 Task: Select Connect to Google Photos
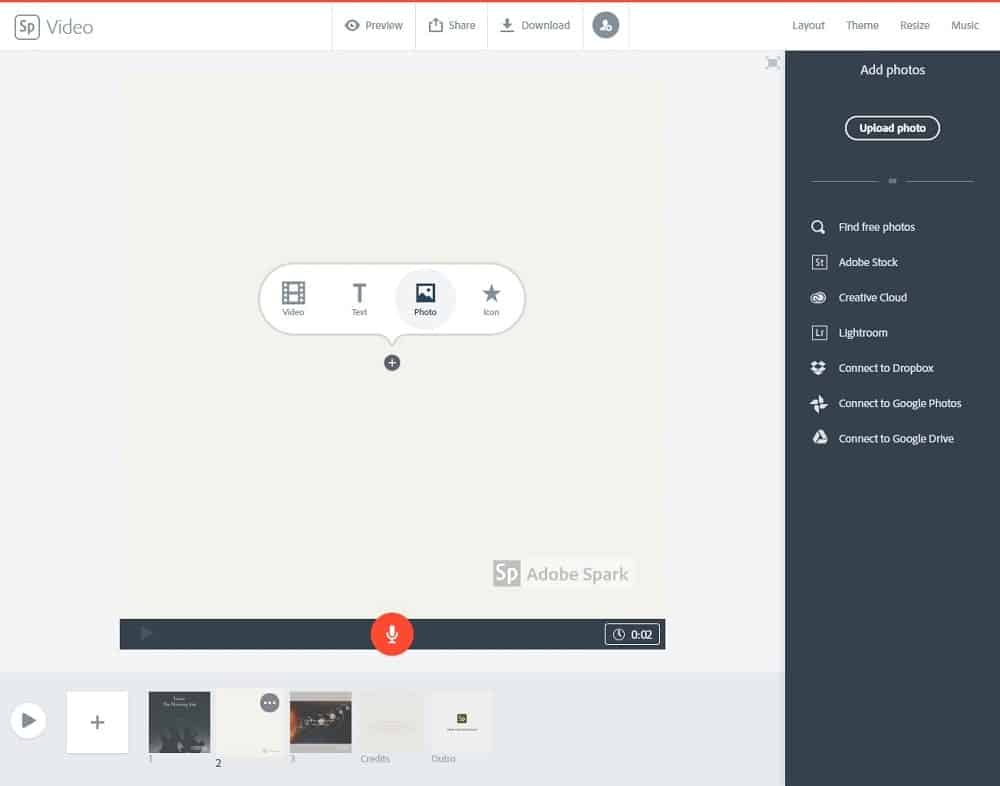coord(885,403)
